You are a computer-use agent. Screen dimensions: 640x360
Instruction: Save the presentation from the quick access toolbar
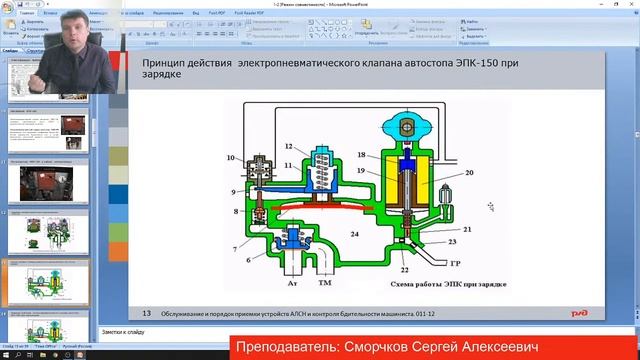tap(20, 4)
